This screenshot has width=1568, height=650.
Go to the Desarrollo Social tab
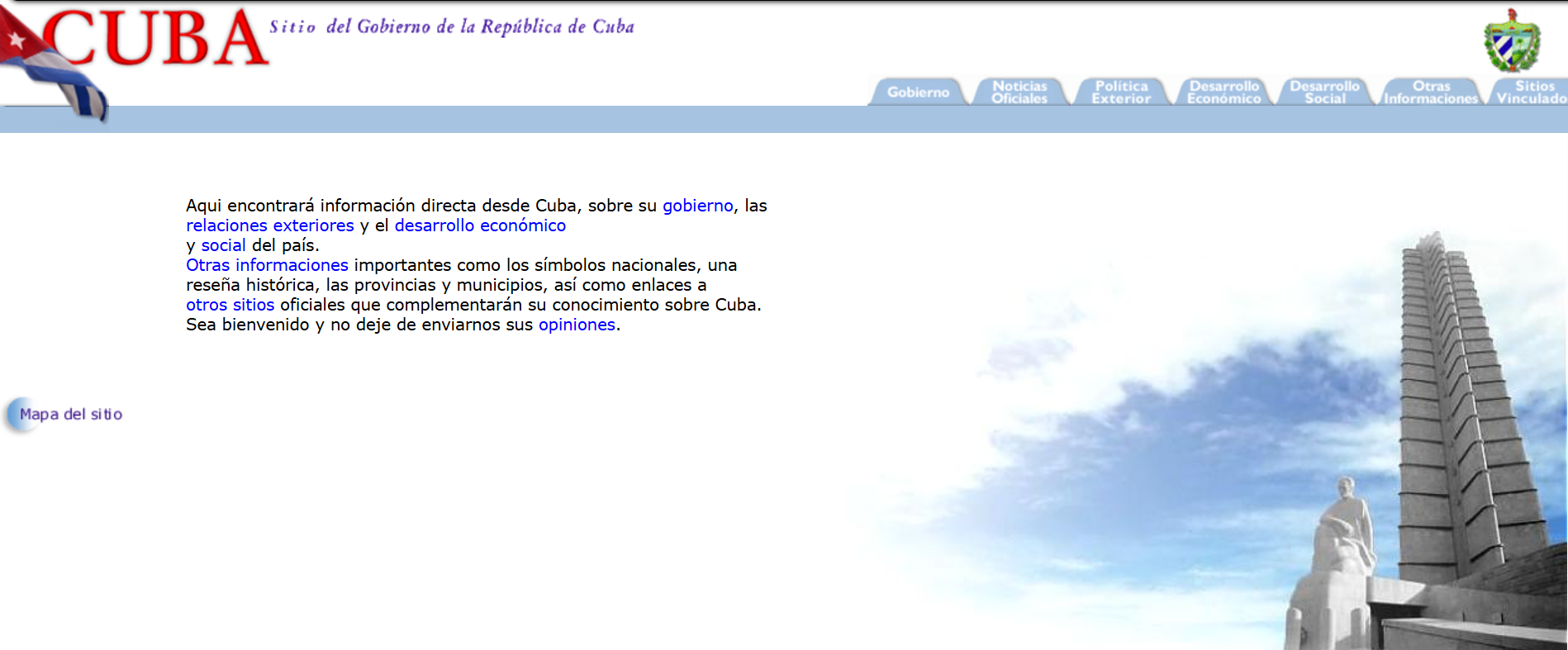[1325, 92]
